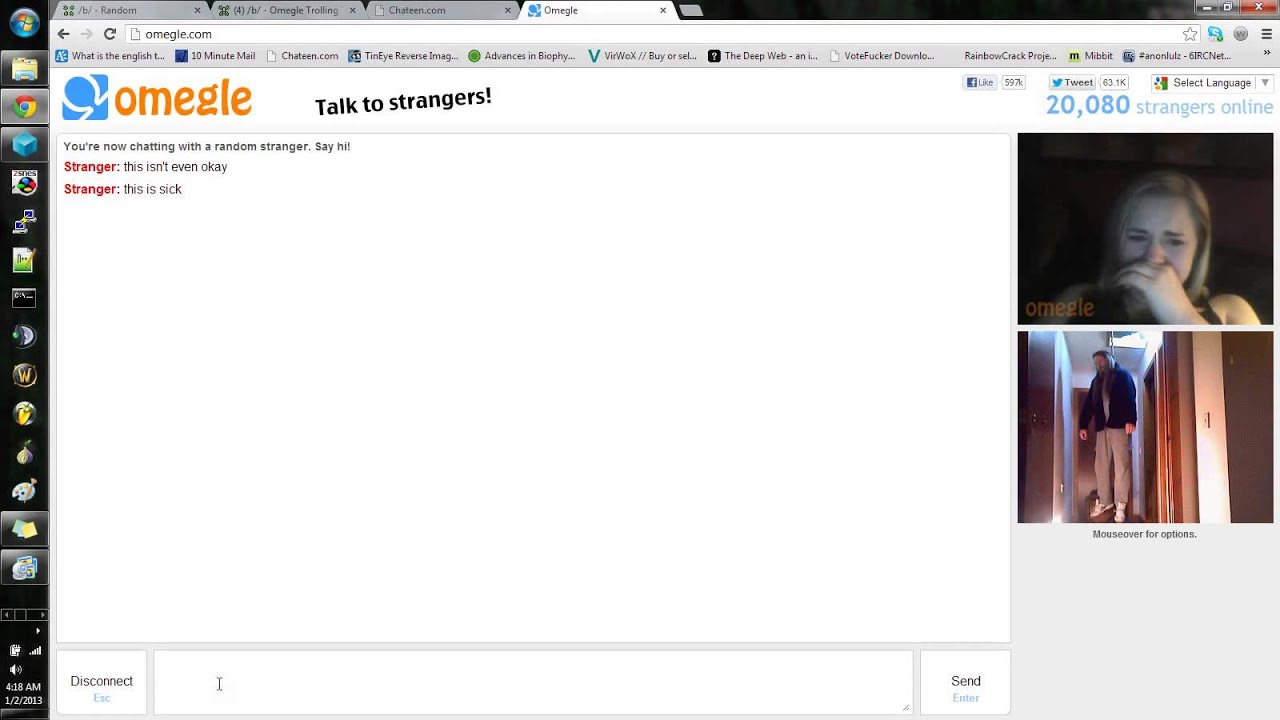Click the Omegle logo
This screenshot has height=720, width=1280.
[157, 98]
